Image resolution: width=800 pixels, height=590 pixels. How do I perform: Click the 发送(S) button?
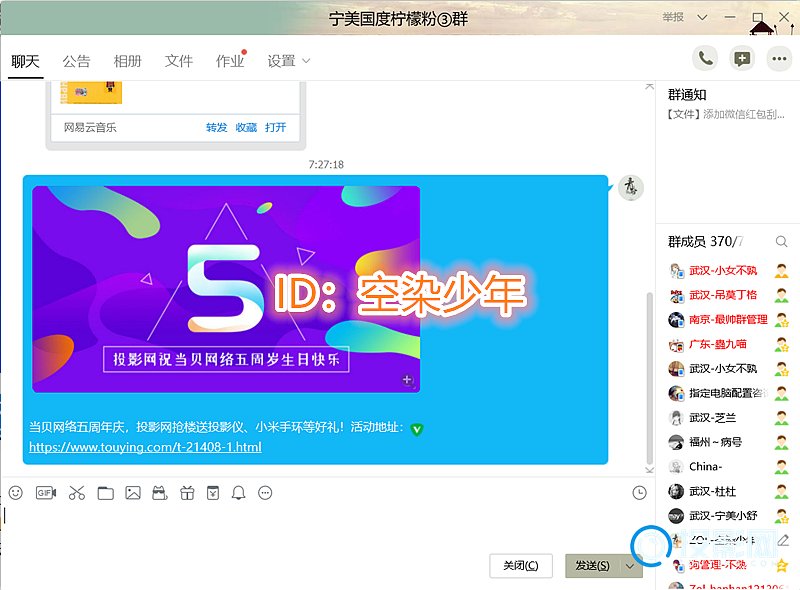click(x=592, y=566)
